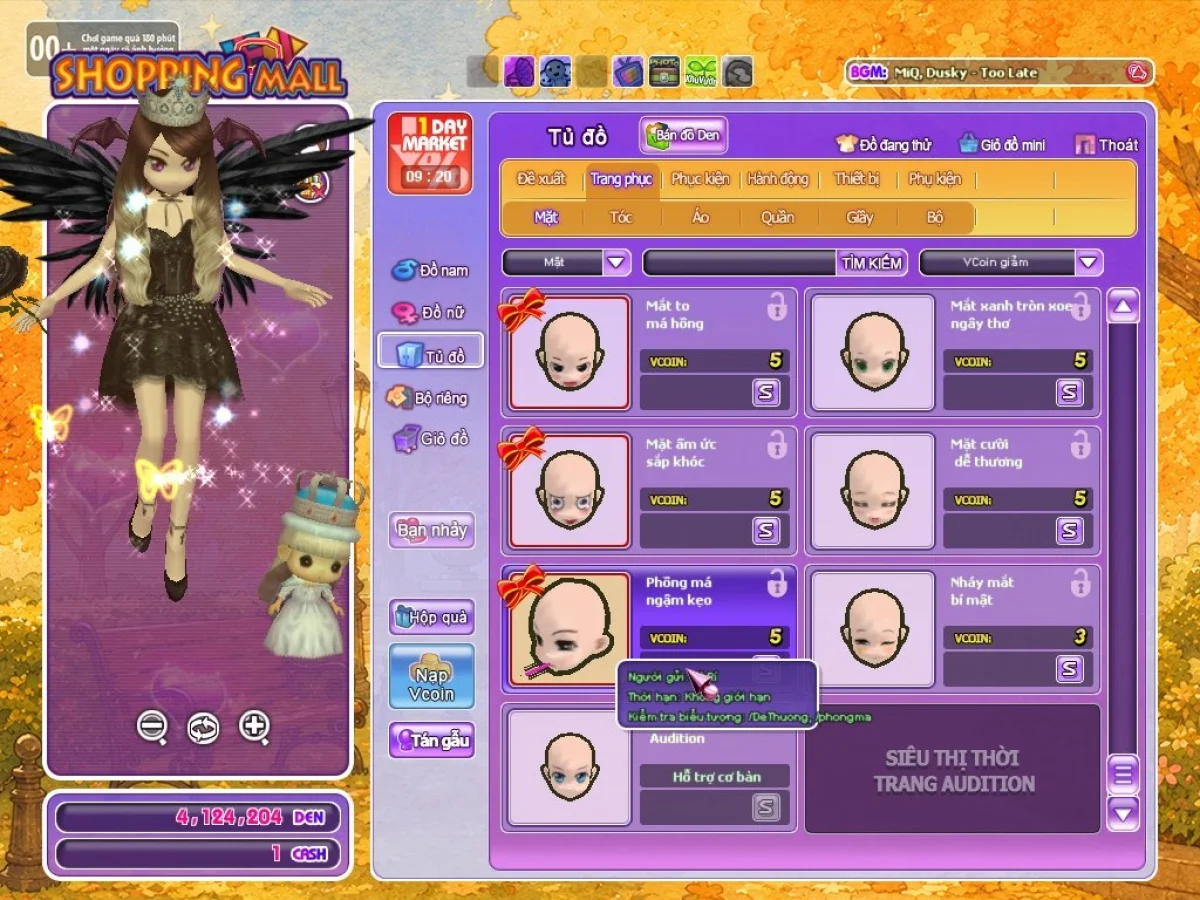Image resolution: width=1200 pixels, height=900 pixels.
Task: Open the 1 Day Market banner
Action: point(429,152)
